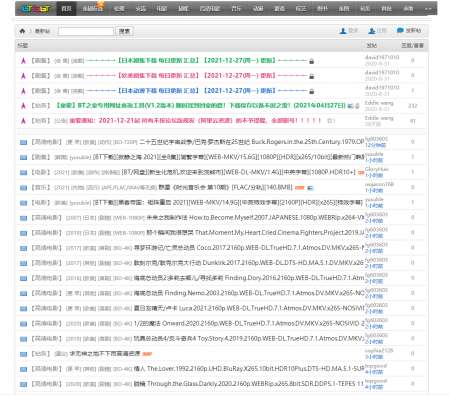Click the thread icon beside the Coco.2017 row

coord(23,248)
